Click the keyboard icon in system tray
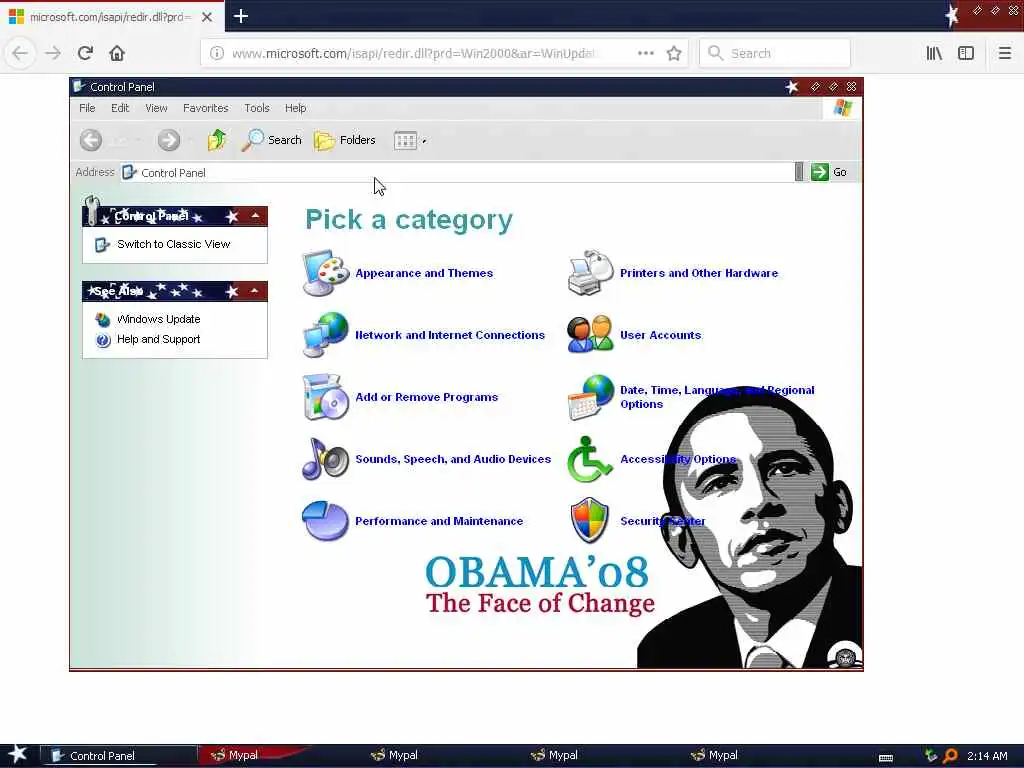The width and height of the screenshot is (1024, 768). [886, 758]
